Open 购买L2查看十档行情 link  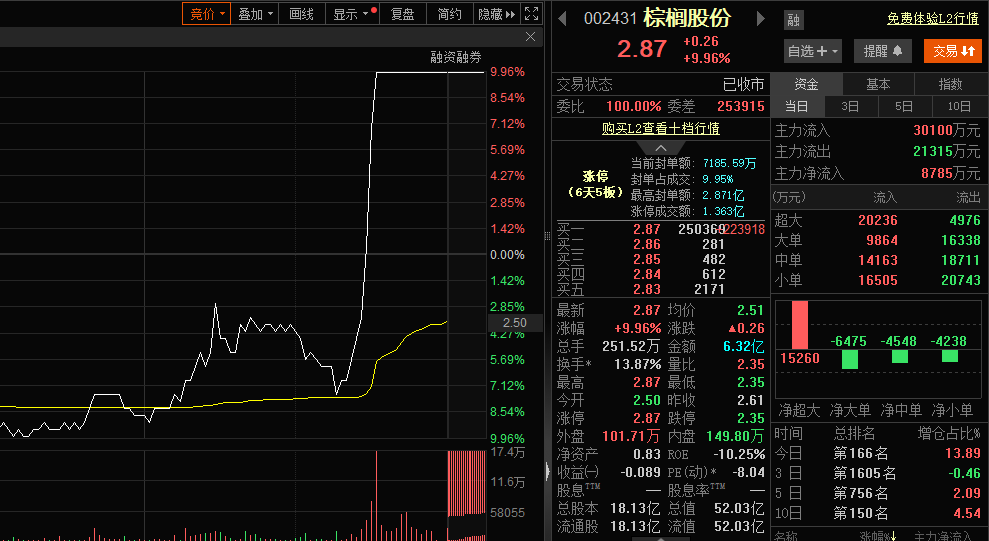(661, 128)
